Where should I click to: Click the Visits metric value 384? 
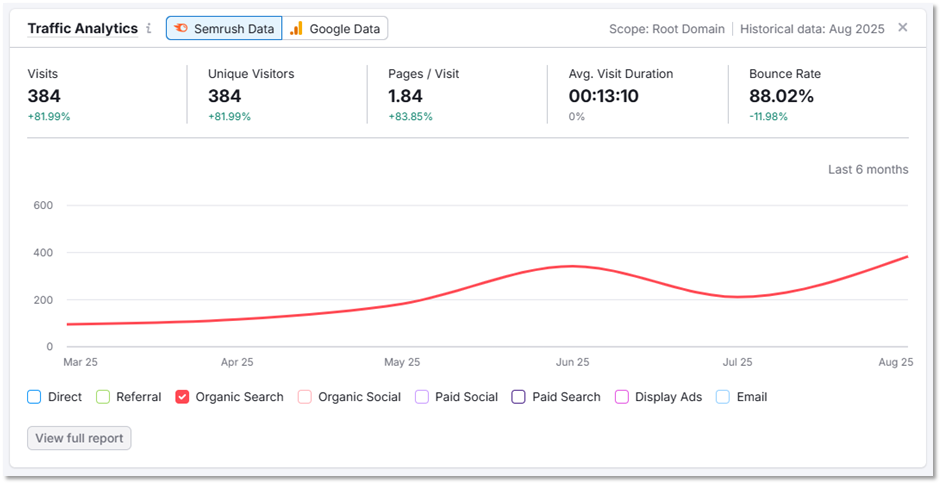click(44, 96)
